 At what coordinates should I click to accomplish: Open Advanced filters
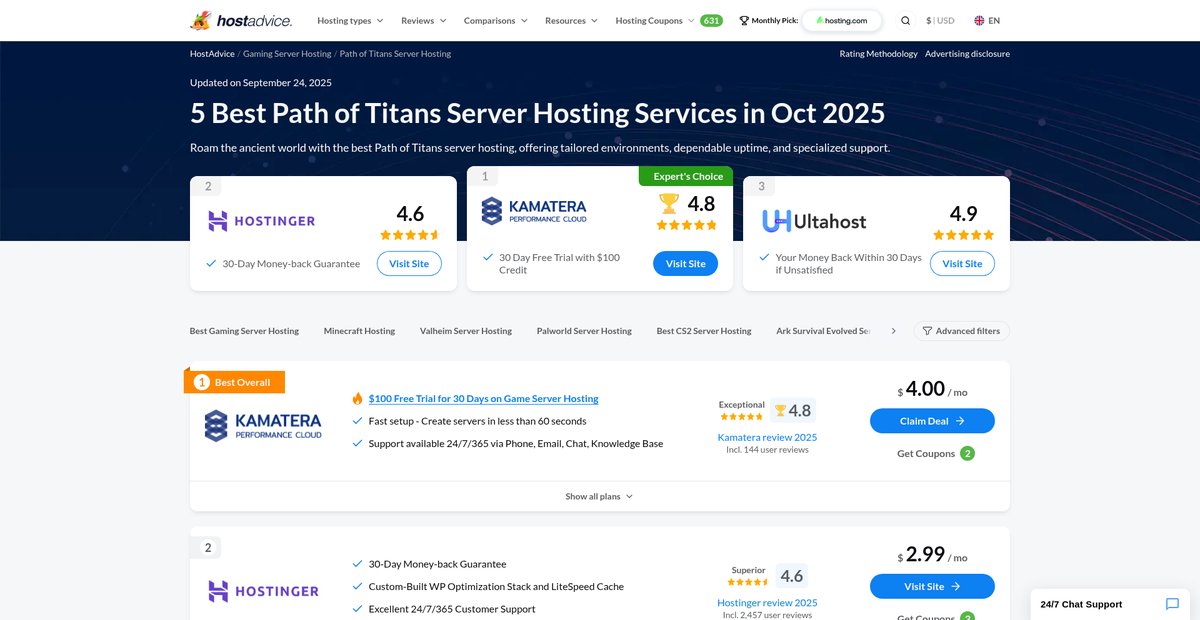(961, 331)
